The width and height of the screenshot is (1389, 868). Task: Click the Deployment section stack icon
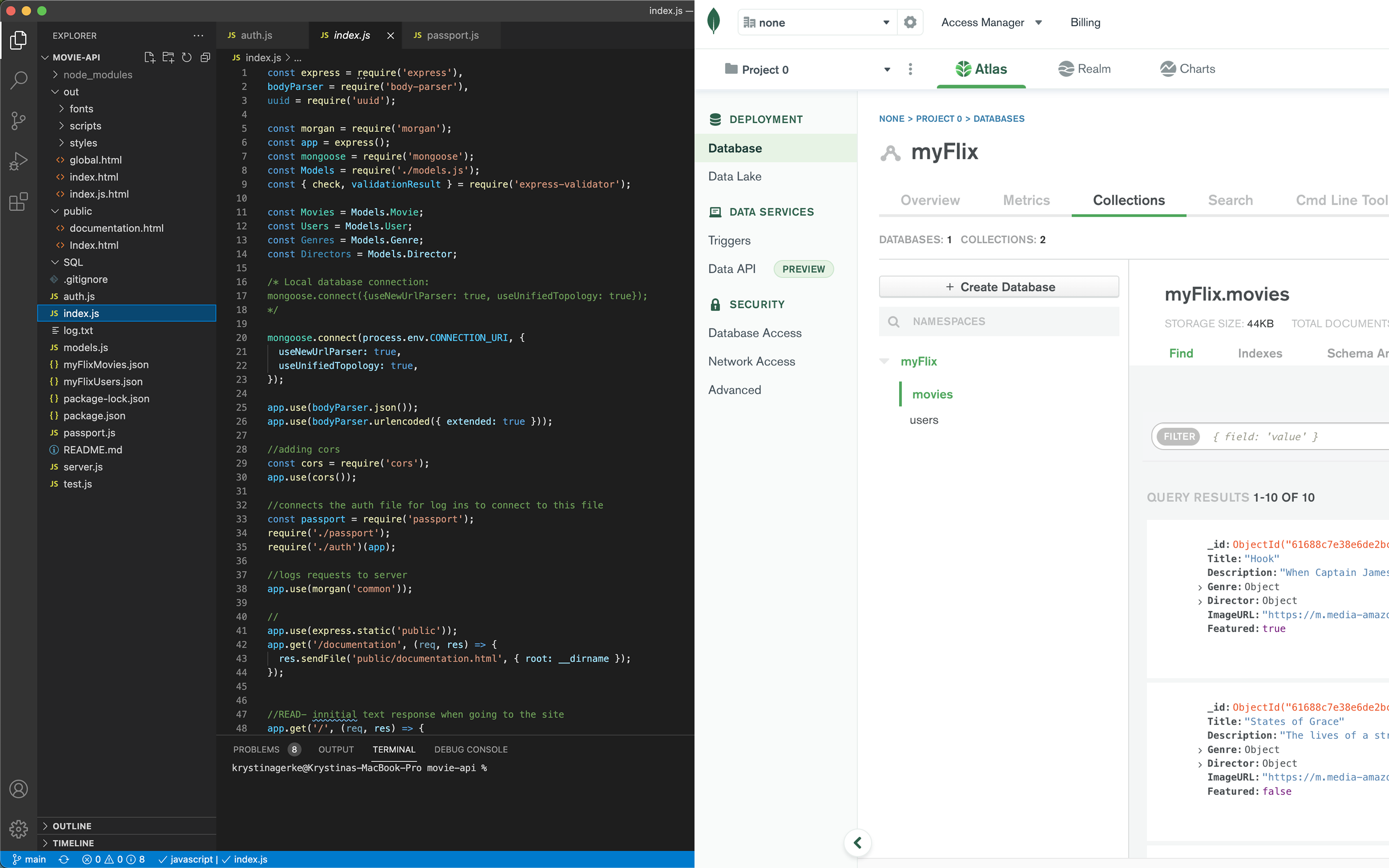(x=715, y=119)
